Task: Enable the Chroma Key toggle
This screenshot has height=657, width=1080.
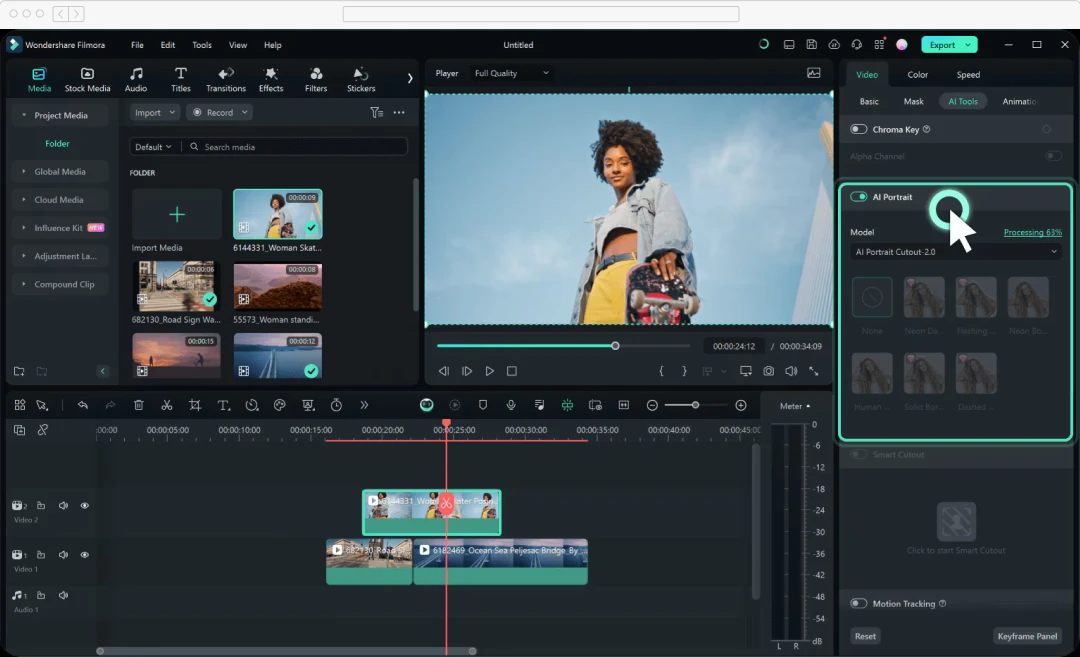Action: (858, 129)
